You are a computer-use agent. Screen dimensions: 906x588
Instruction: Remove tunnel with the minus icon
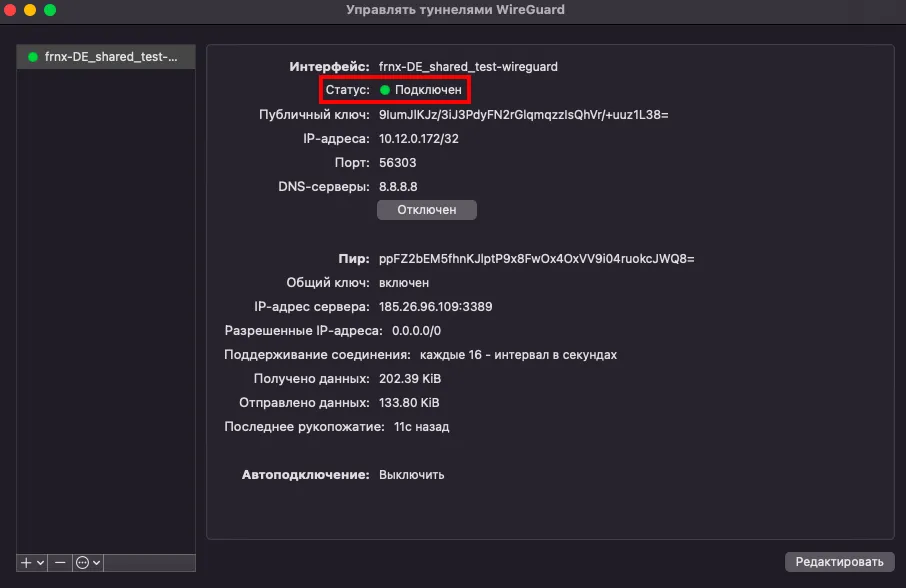tap(60, 563)
